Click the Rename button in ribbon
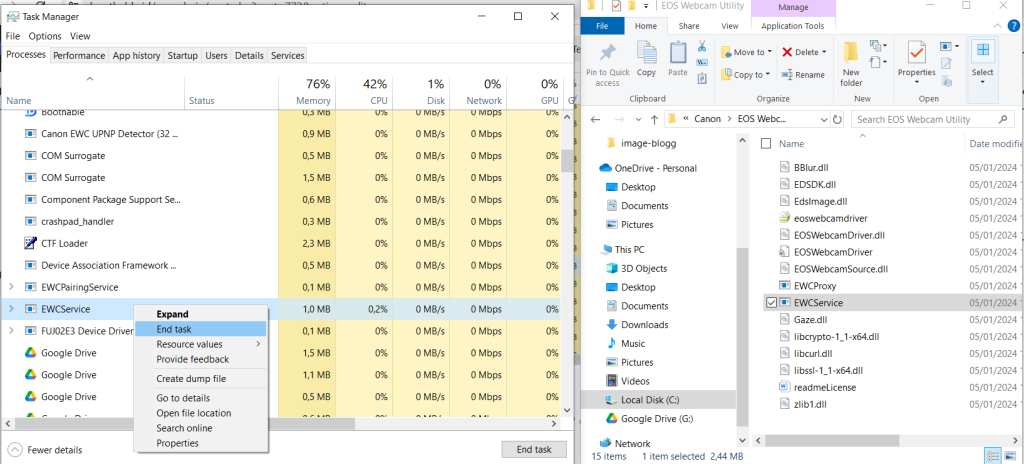Screen dimensions: 1024x464 click(x=802, y=75)
